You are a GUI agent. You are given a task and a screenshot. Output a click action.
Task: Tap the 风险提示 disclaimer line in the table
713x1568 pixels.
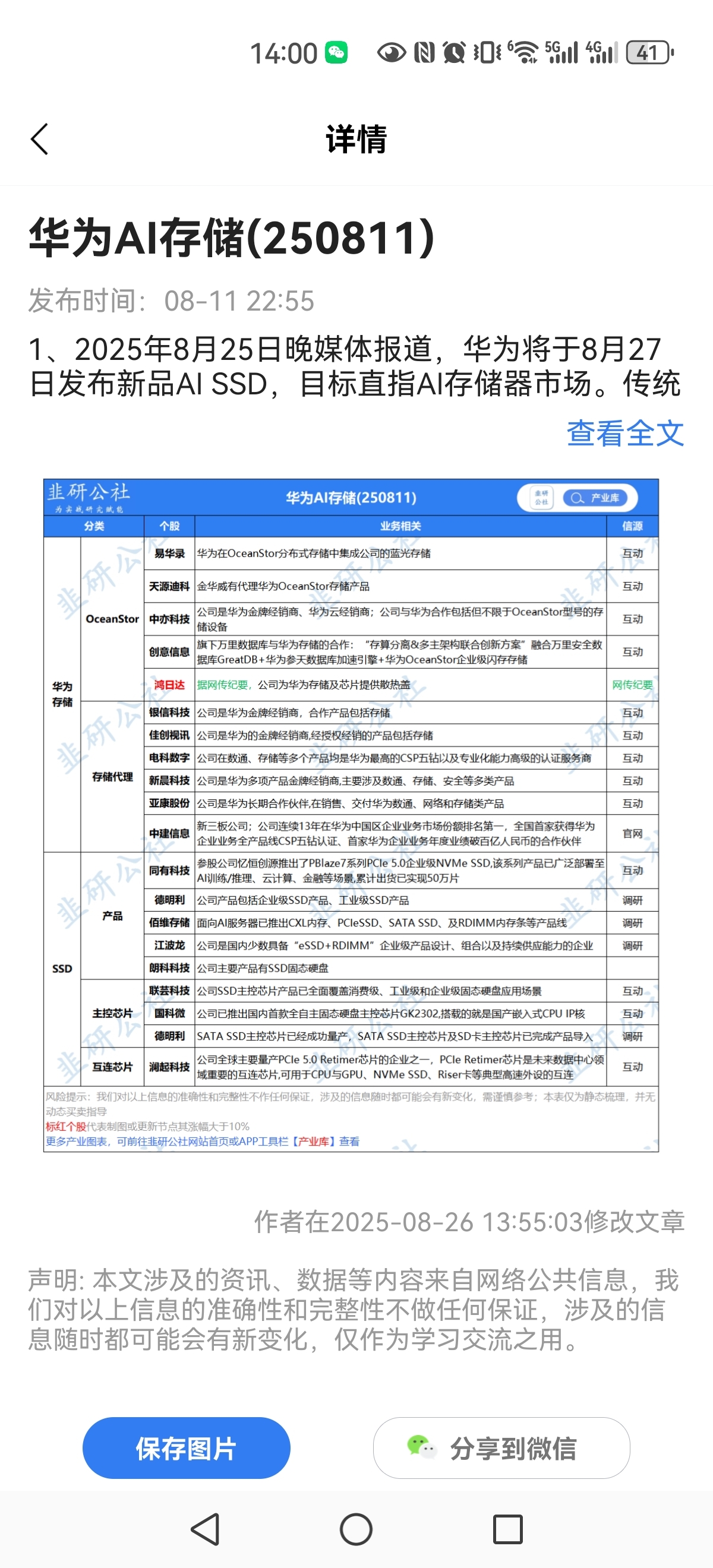click(x=350, y=1104)
